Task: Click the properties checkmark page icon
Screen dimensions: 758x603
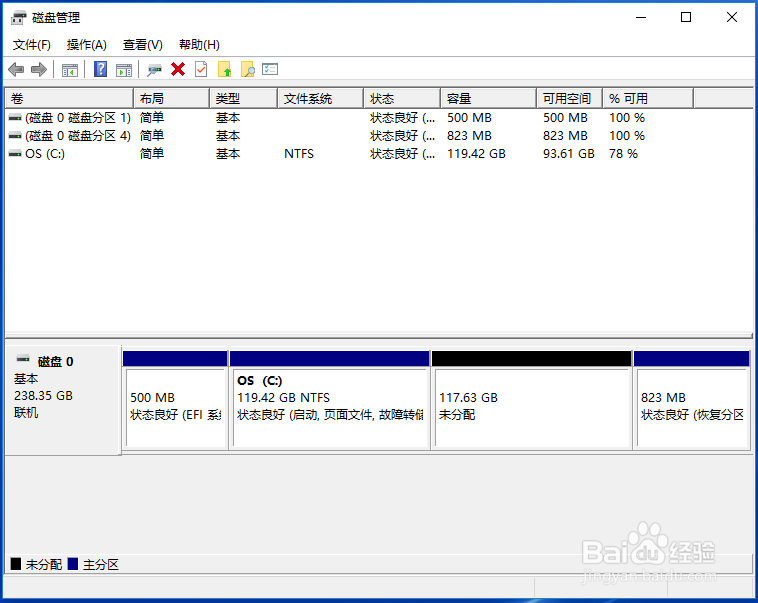Action: pyautogui.click(x=201, y=70)
